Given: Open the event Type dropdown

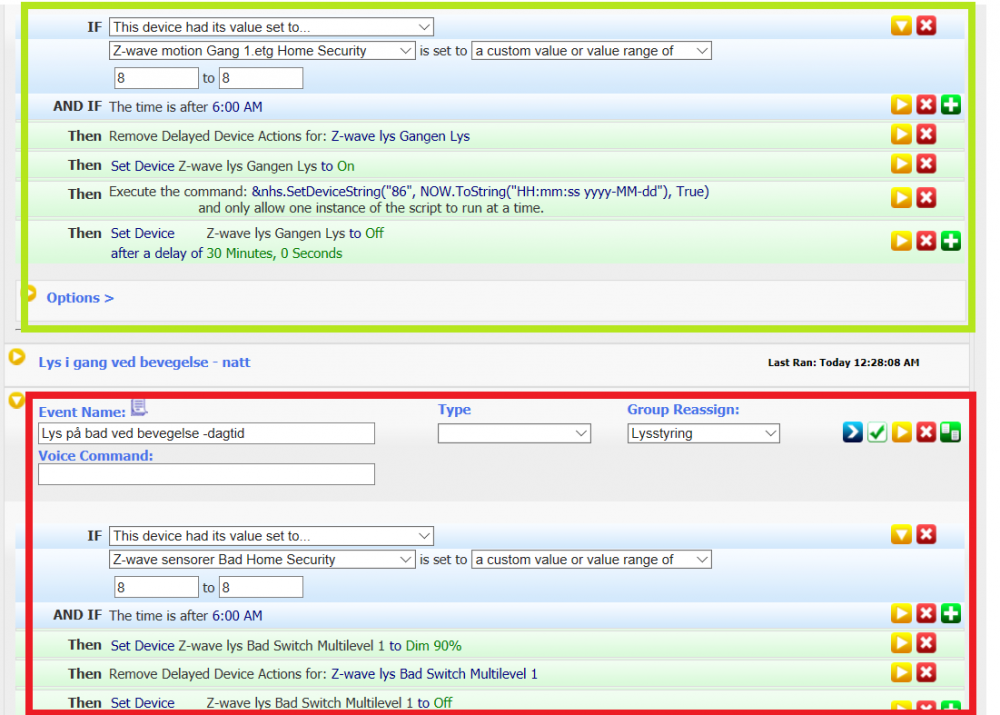Looking at the screenshot, I should [514, 433].
